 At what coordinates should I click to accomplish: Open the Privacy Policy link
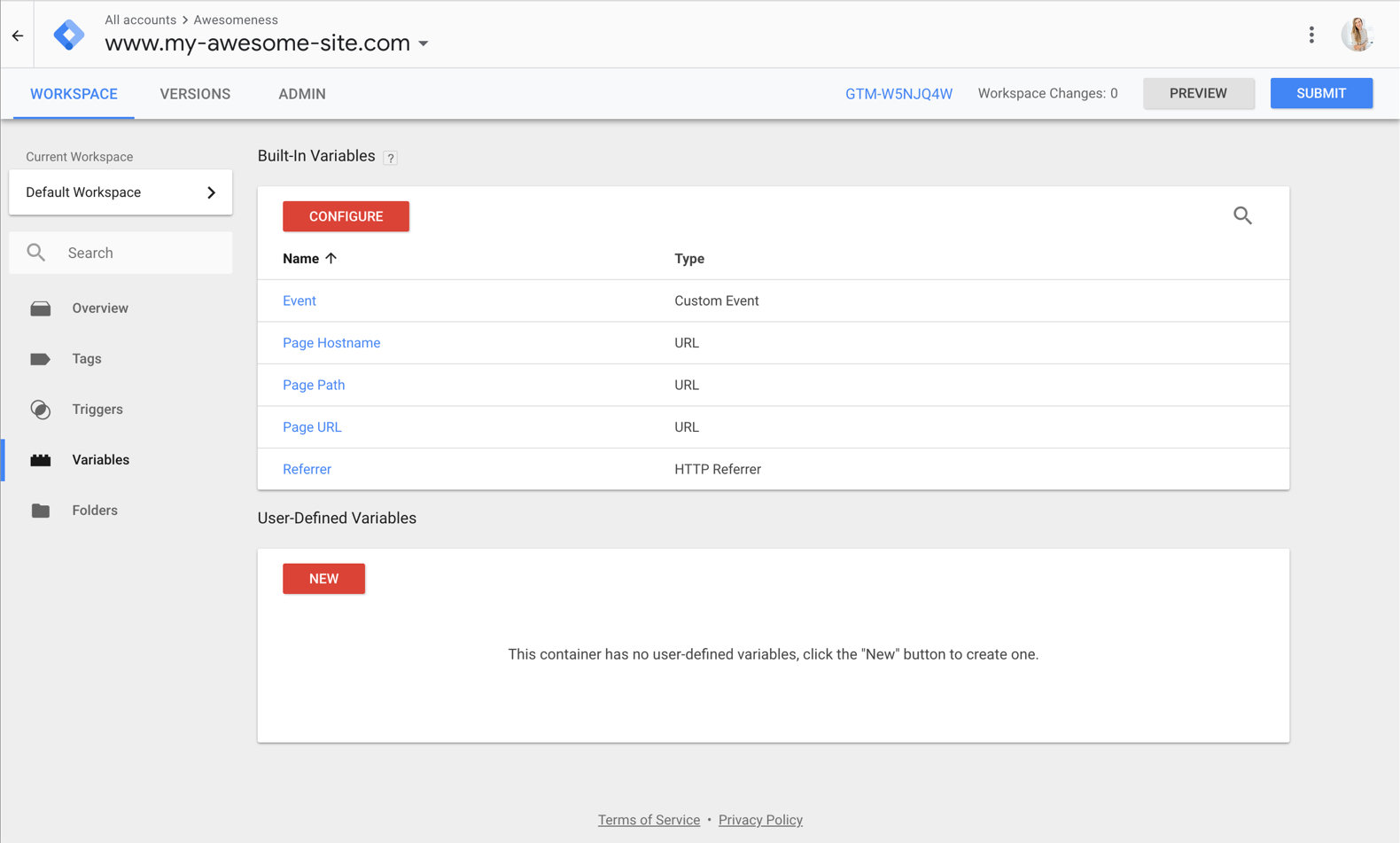tap(760, 820)
